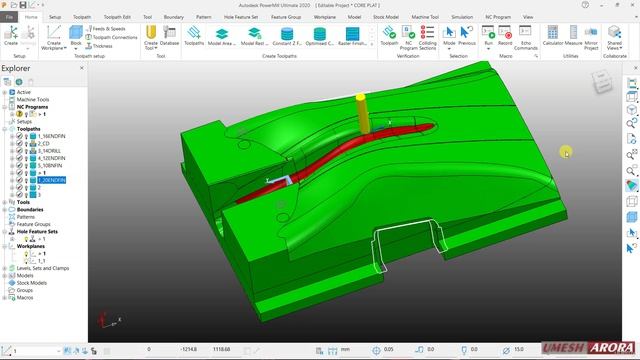Viewport: 640px width, 360px height.
Task: Close the Explorer panel
Action: coord(82,68)
